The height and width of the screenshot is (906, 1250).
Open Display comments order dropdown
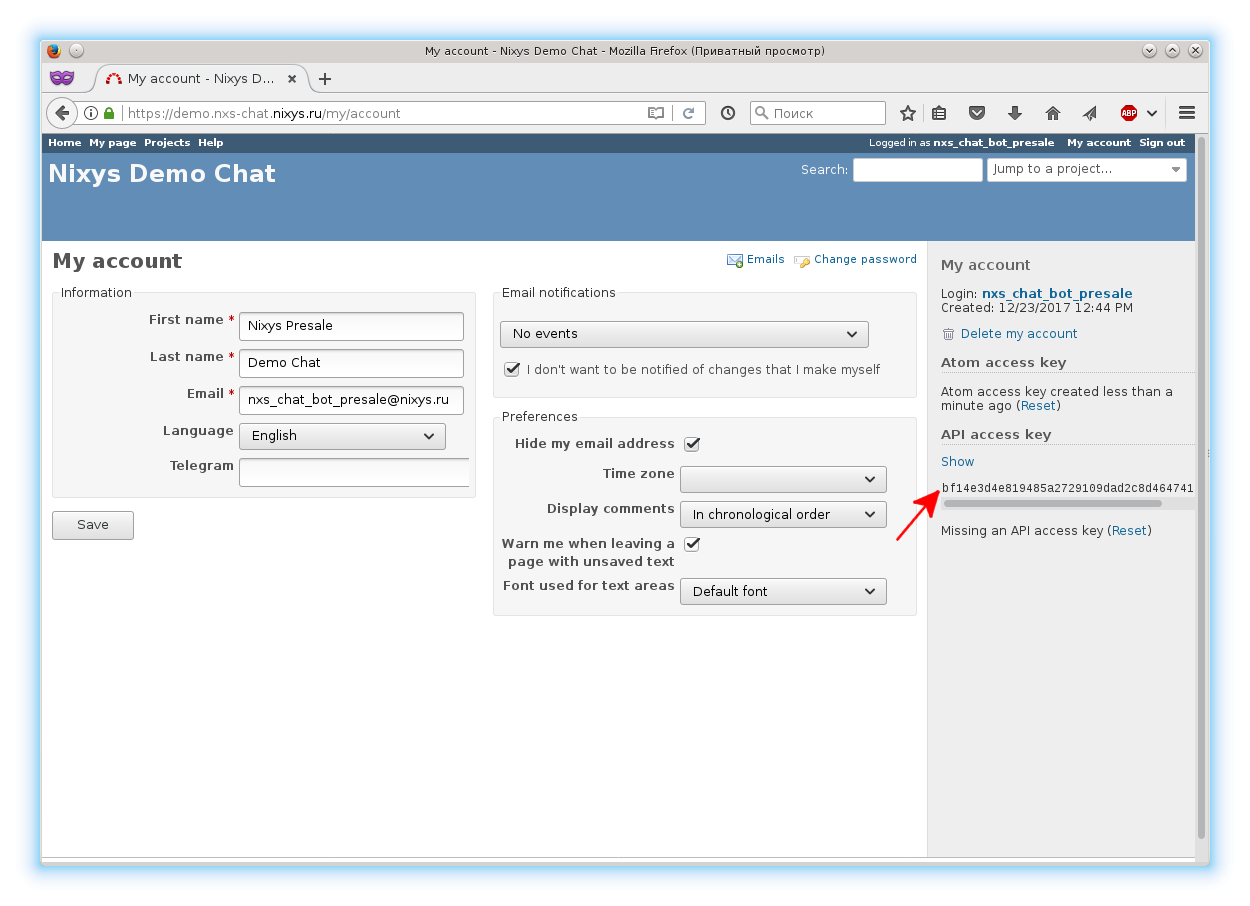[783, 515]
